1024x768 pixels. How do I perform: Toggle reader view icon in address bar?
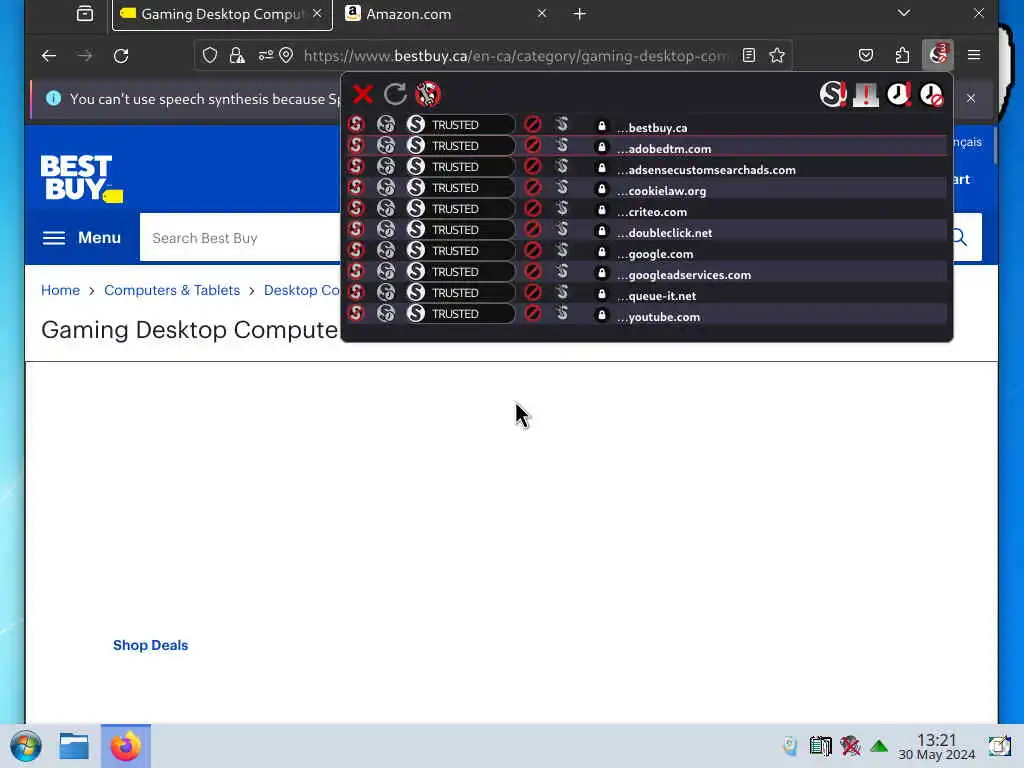click(749, 56)
